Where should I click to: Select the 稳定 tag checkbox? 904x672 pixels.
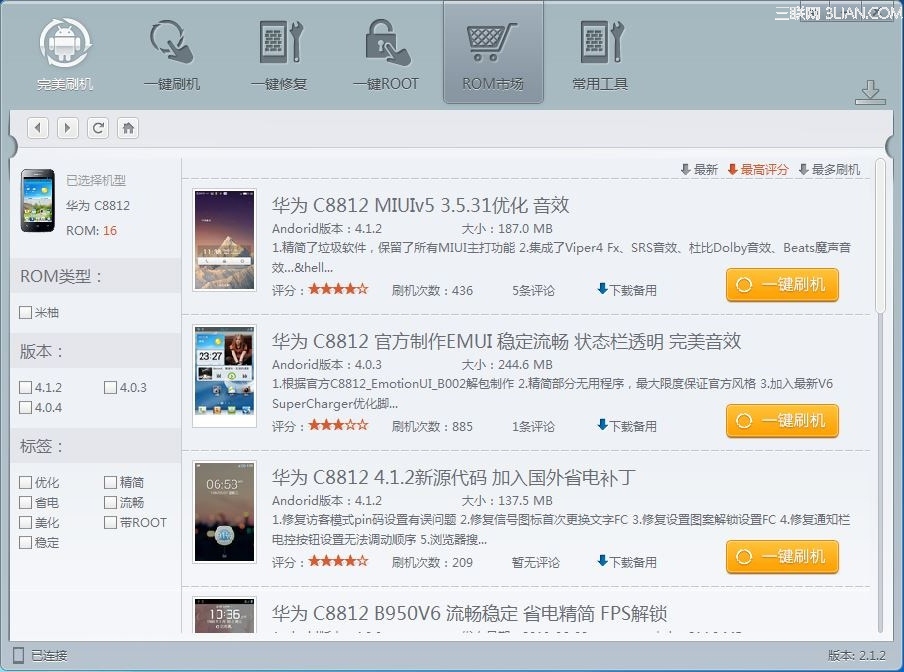(x=25, y=542)
